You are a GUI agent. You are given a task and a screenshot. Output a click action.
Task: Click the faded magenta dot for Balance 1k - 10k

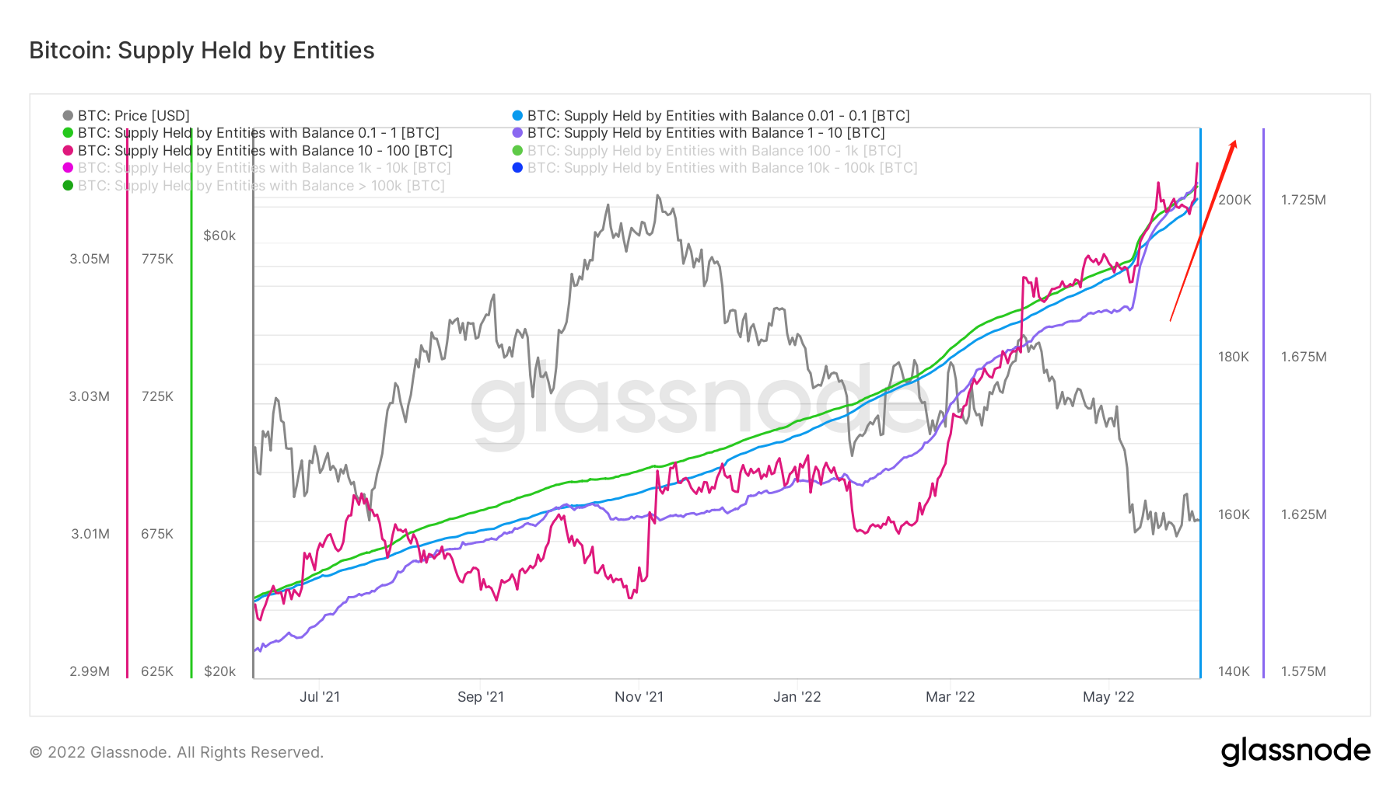(x=68, y=168)
